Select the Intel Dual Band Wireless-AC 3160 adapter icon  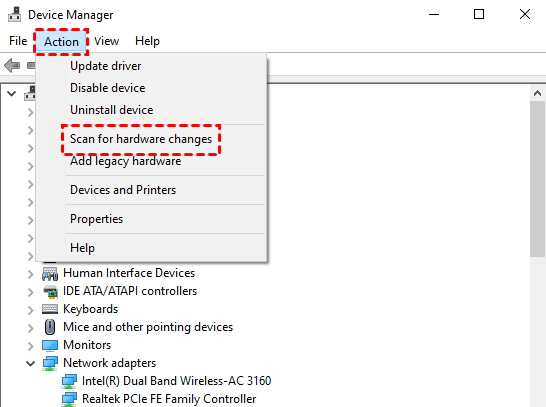tap(69, 381)
